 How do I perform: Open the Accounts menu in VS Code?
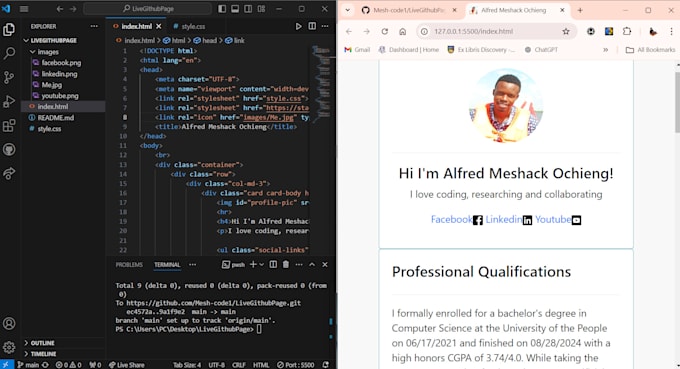(x=9, y=323)
